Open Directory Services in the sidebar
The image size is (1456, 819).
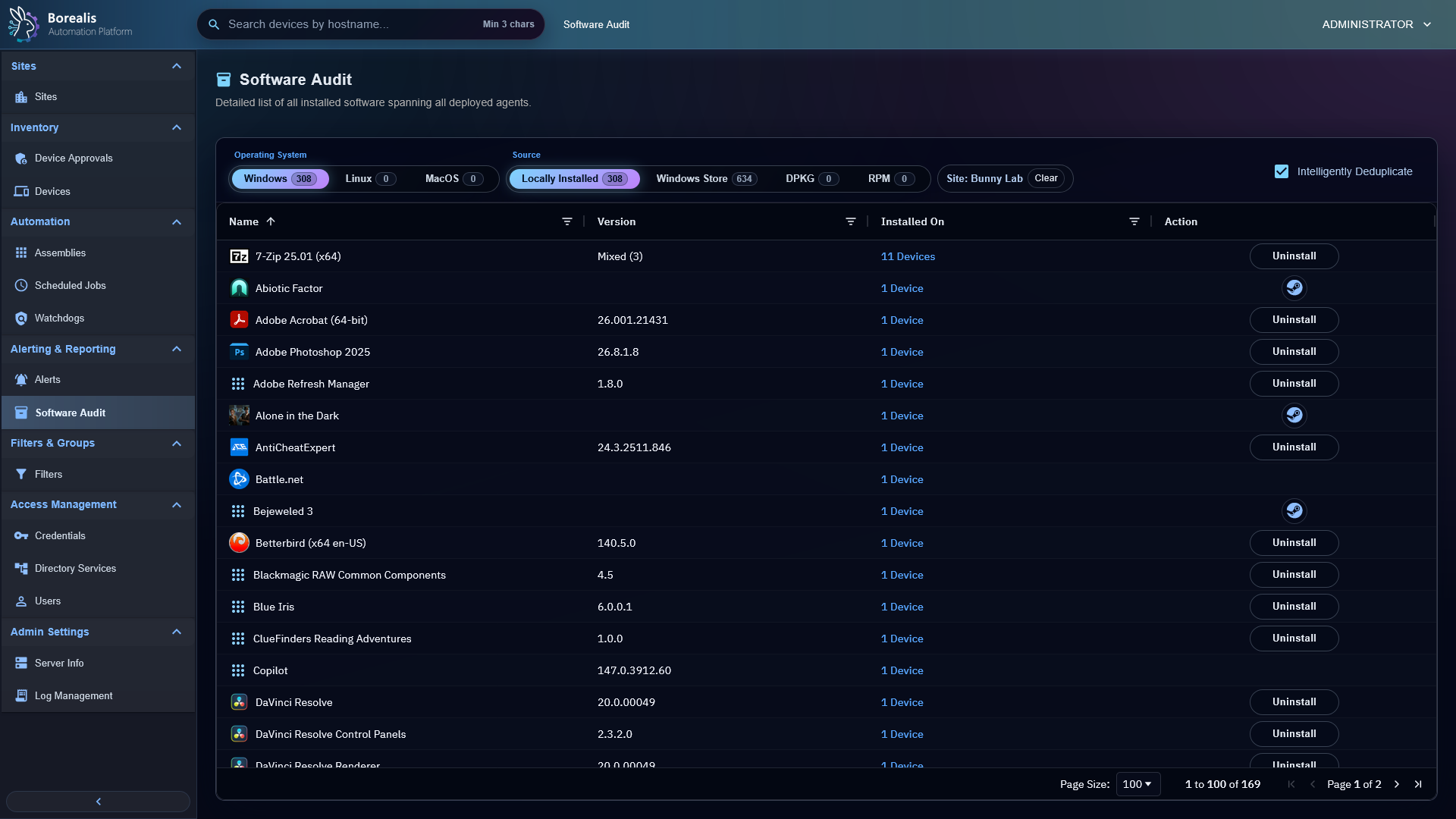(98, 568)
